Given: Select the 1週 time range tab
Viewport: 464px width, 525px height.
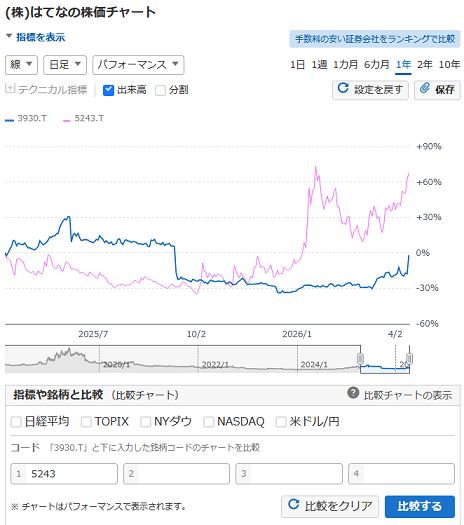Looking at the screenshot, I should (x=319, y=65).
